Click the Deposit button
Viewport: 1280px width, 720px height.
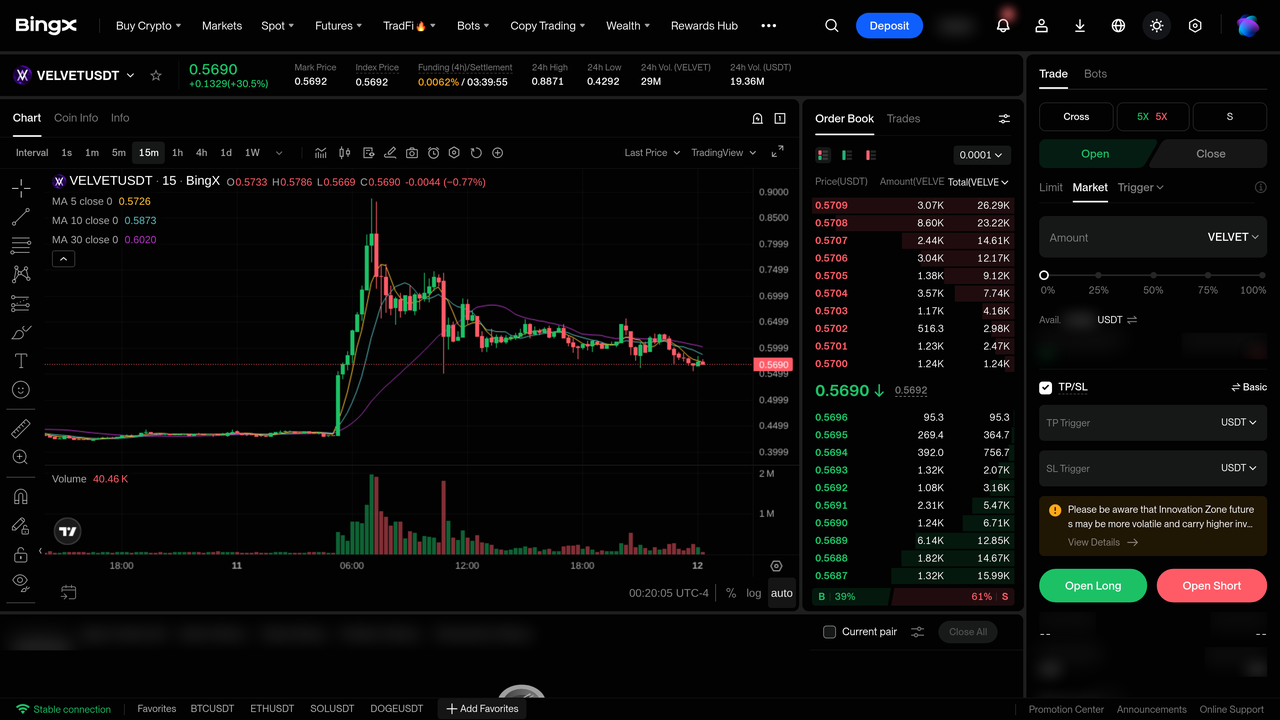tap(889, 26)
